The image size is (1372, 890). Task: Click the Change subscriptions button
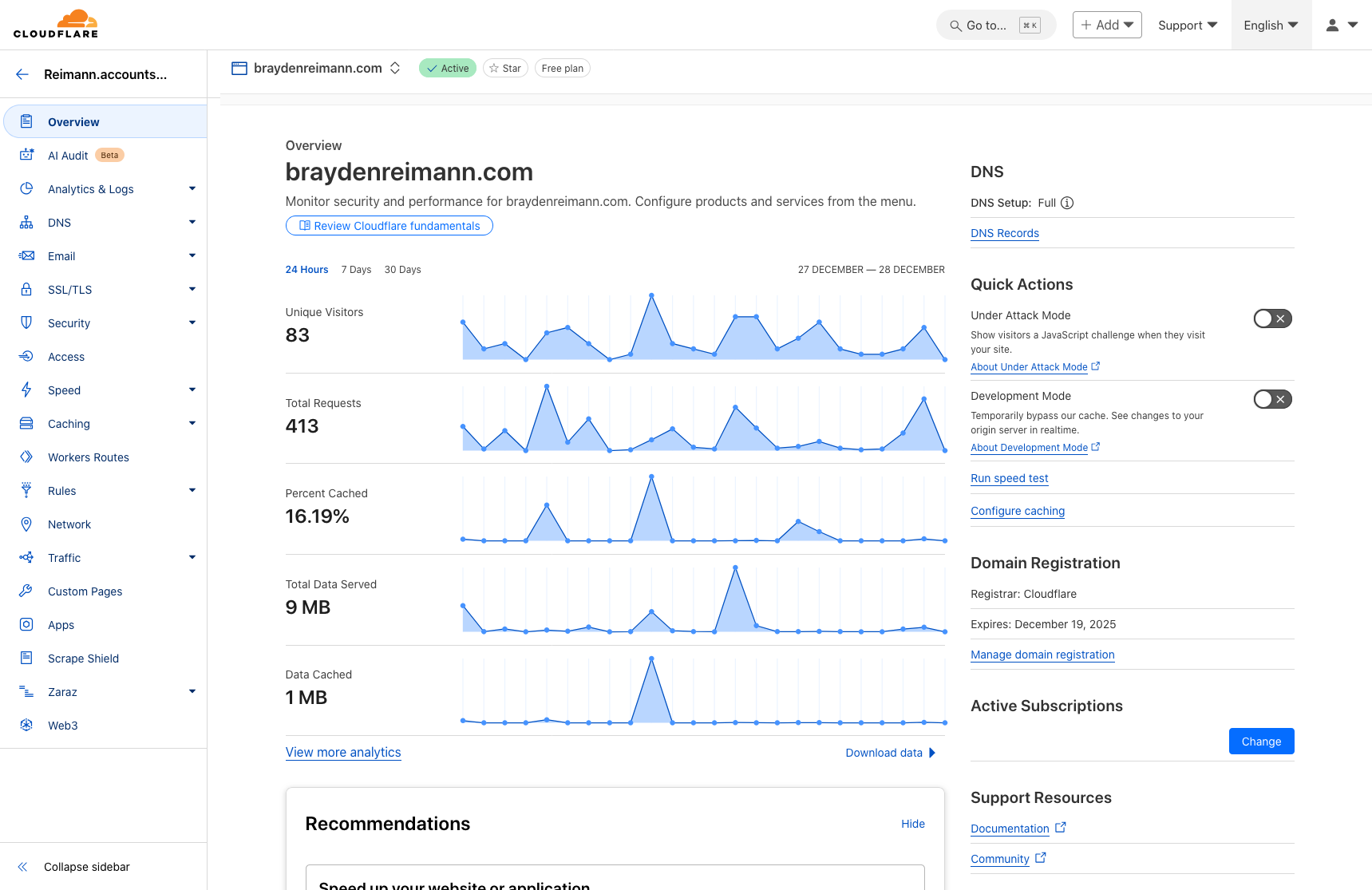point(1261,741)
